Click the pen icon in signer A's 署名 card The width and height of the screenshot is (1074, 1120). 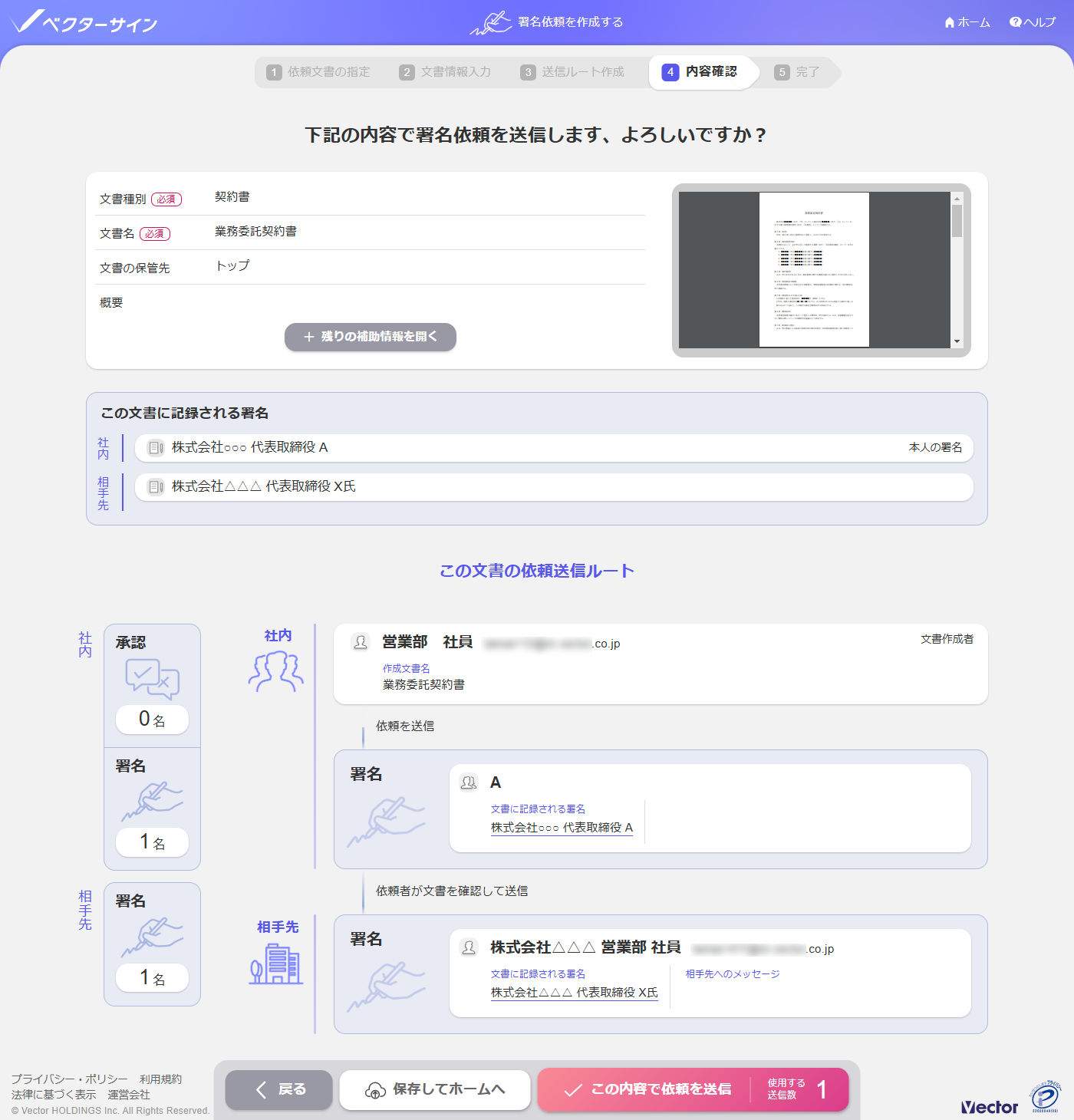[x=386, y=822]
